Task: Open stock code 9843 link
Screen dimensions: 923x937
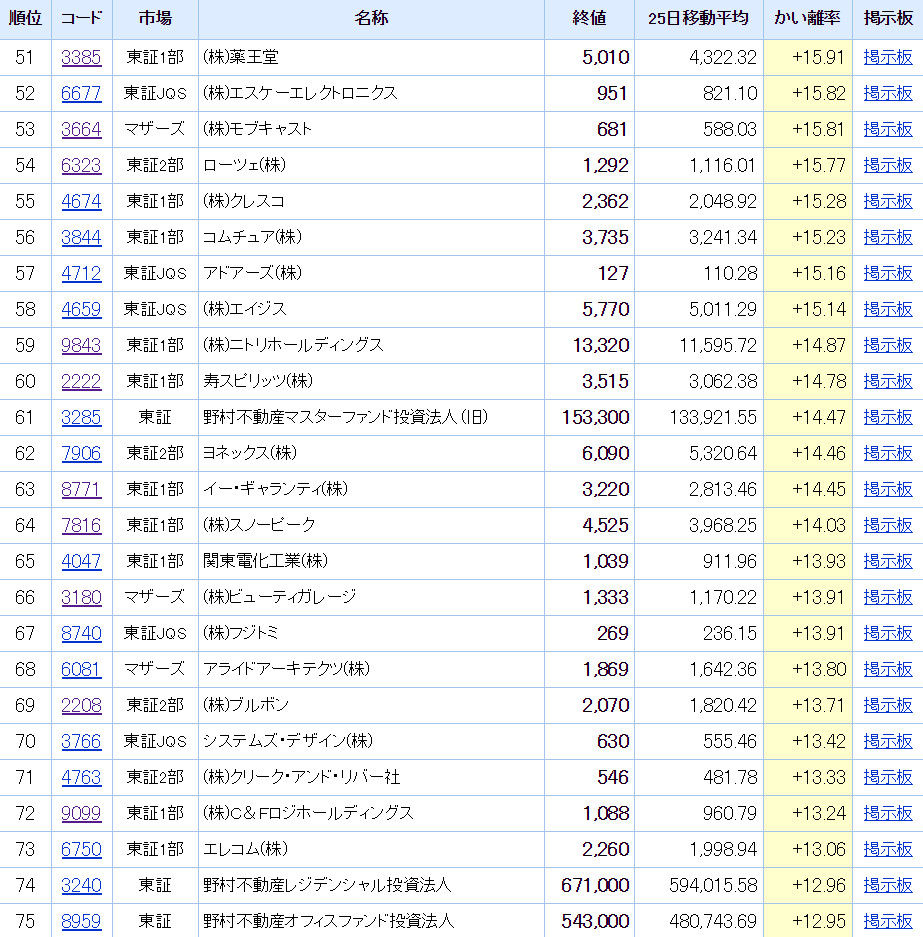Action: click(81, 345)
